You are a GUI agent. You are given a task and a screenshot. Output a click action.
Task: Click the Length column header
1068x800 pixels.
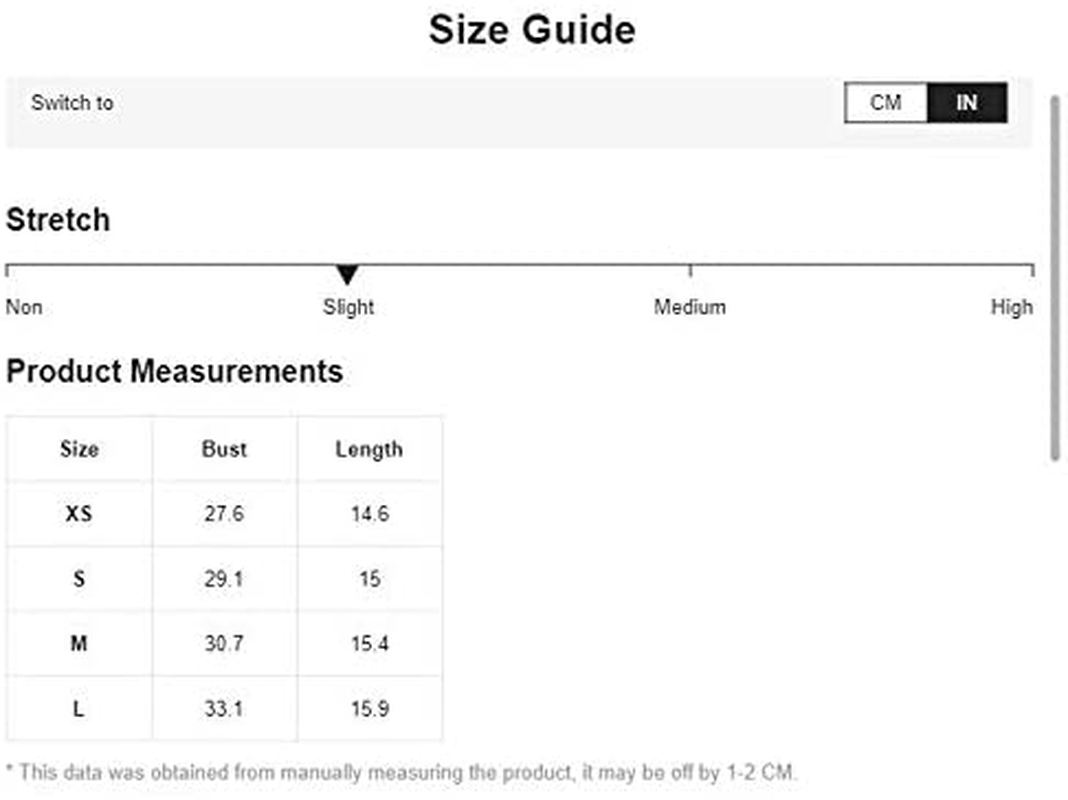point(370,449)
